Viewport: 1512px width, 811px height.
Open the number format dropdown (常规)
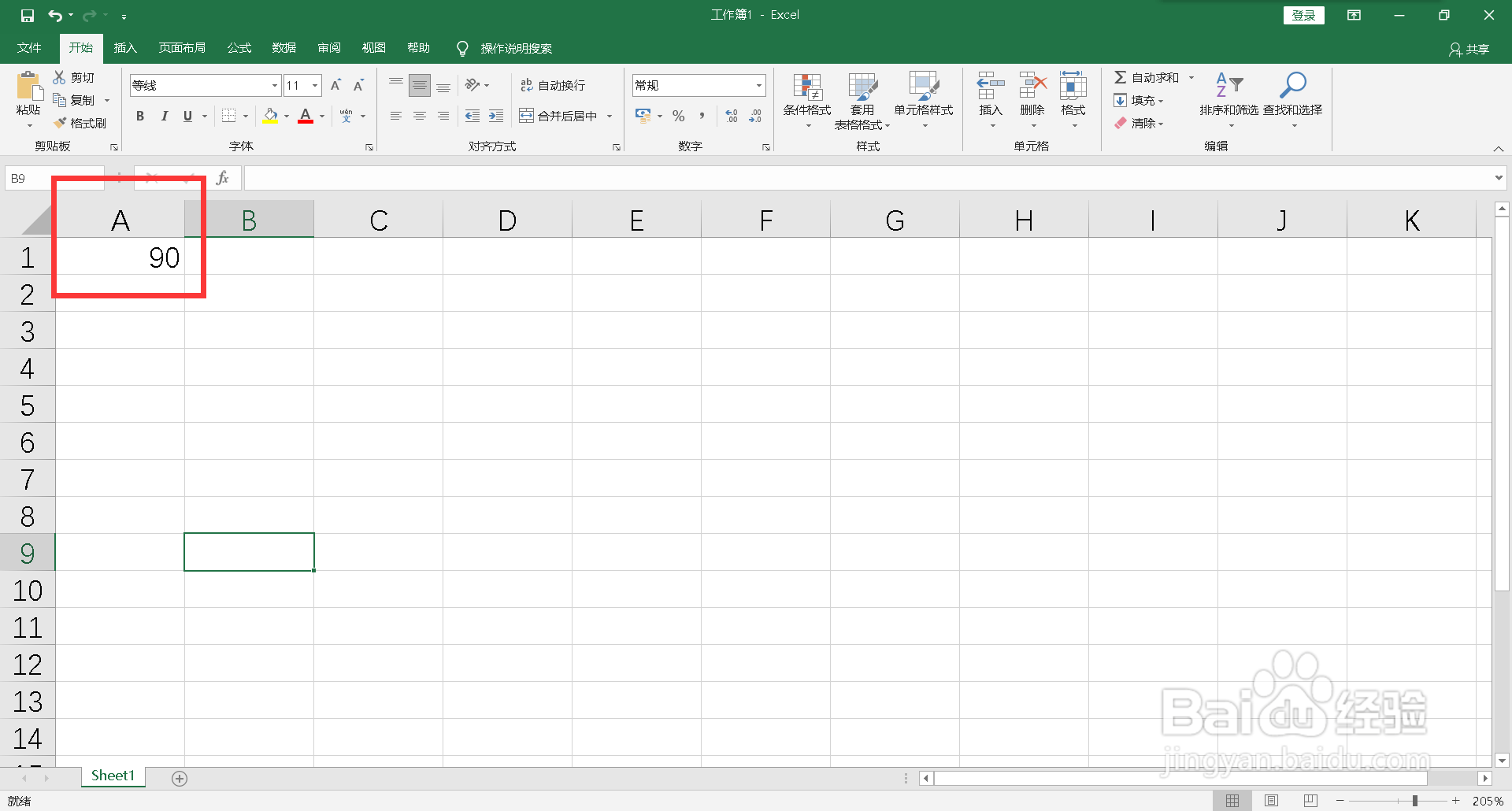click(759, 85)
